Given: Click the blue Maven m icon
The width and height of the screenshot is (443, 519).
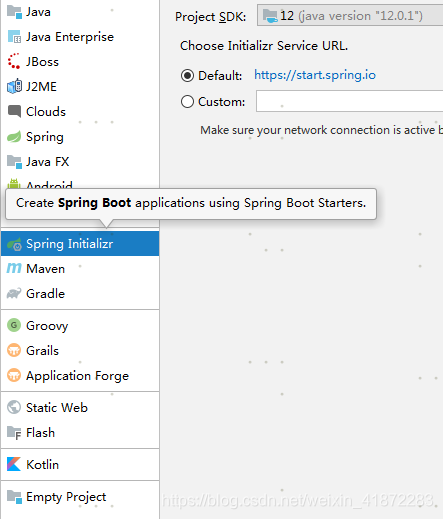Looking at the screenshot, I should (x=14, y=268).
